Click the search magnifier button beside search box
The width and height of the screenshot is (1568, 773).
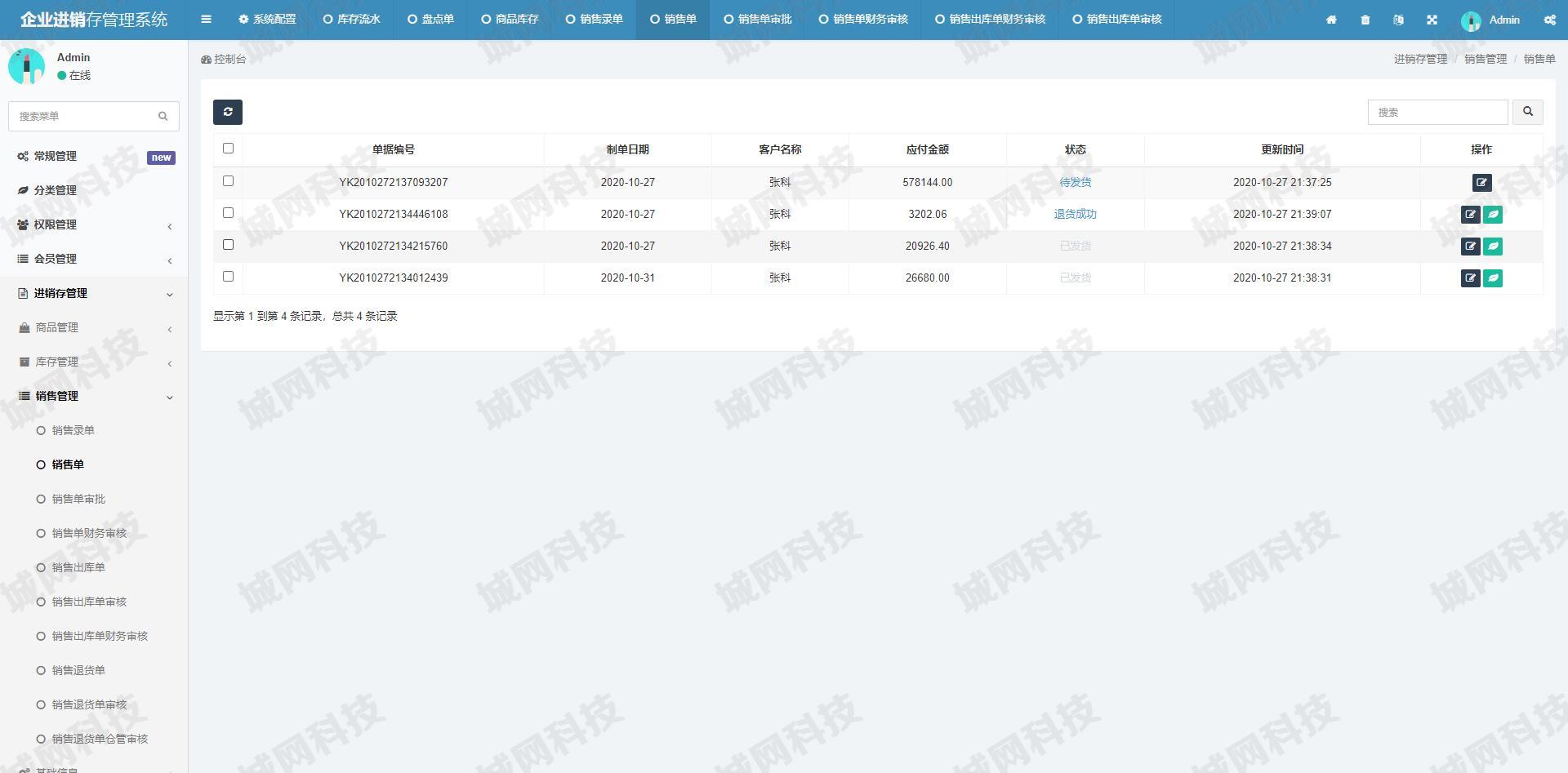1528,112
